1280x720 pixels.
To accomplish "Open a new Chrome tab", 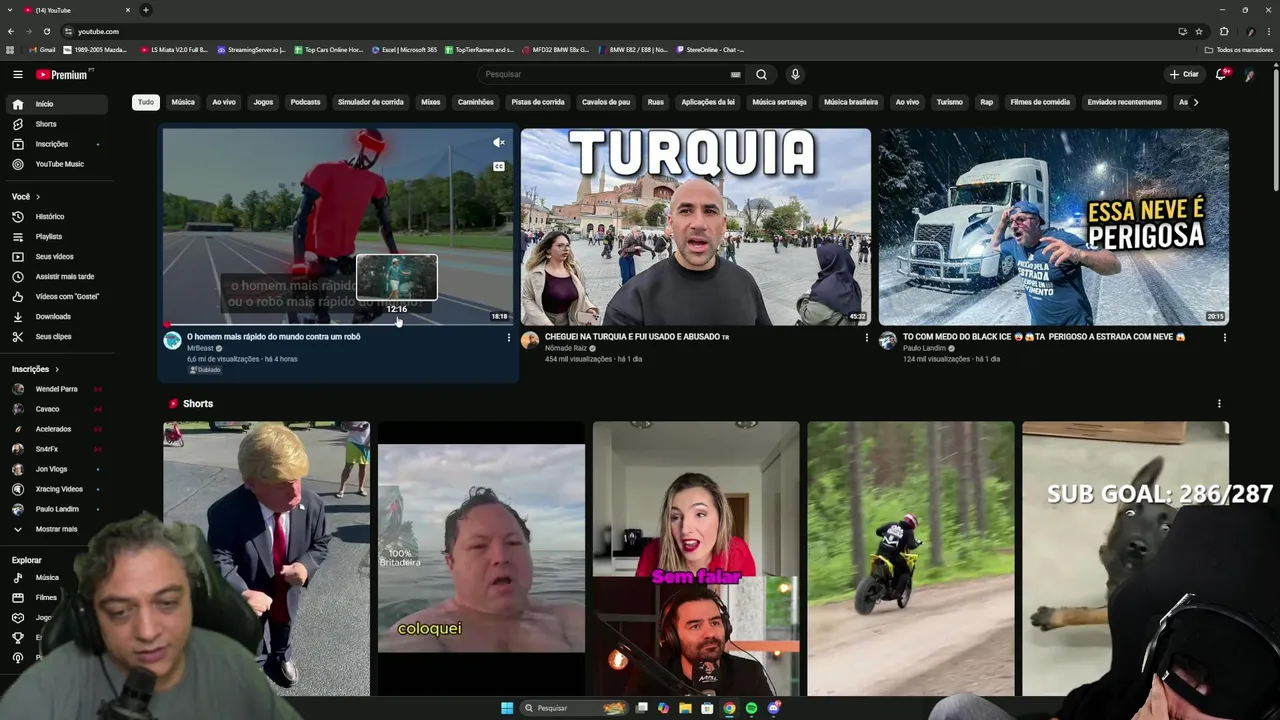I will pyautogui.click(x=145, y=10).
